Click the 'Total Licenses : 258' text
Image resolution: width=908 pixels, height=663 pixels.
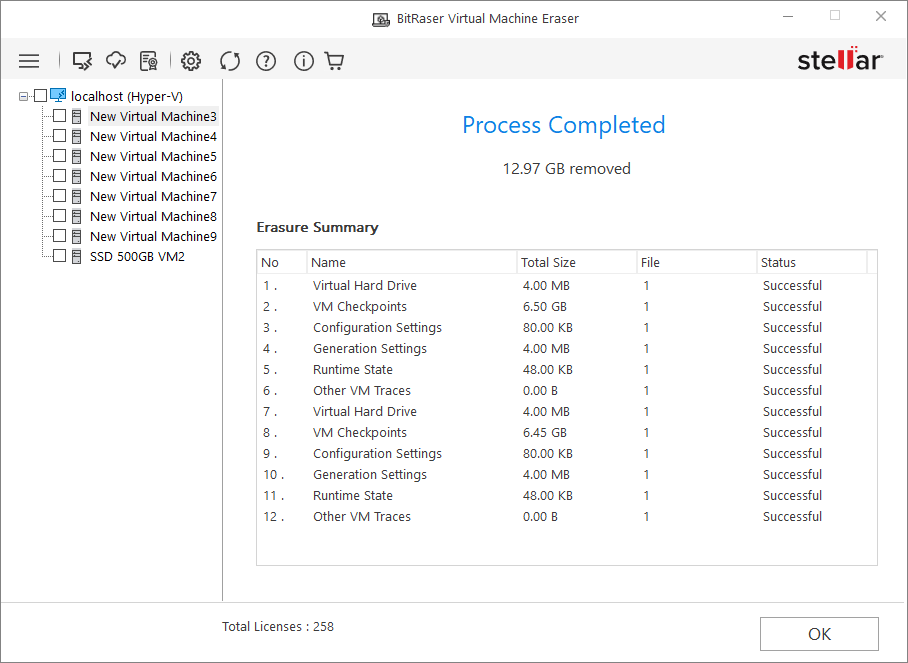coord(278,627)
